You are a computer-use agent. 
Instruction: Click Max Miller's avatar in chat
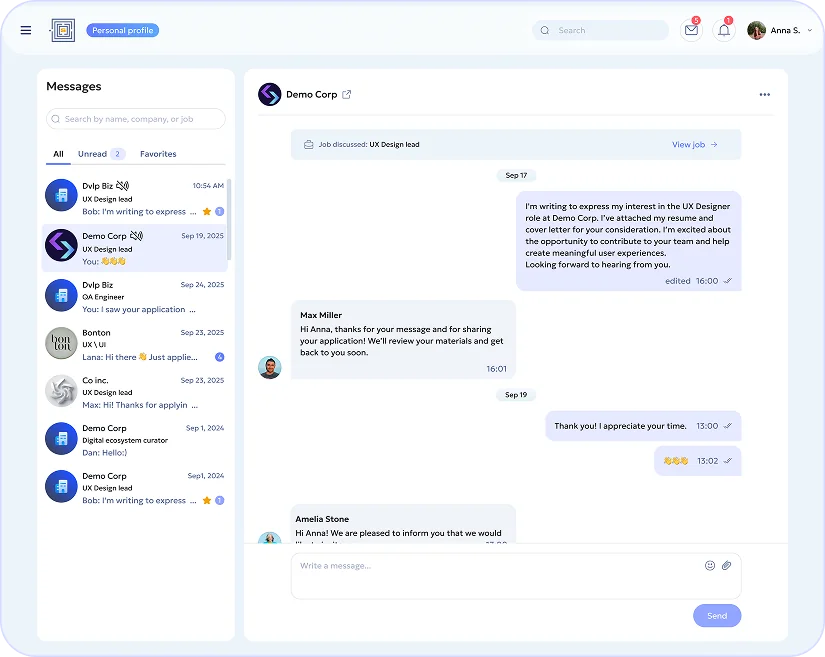(270, 368)
